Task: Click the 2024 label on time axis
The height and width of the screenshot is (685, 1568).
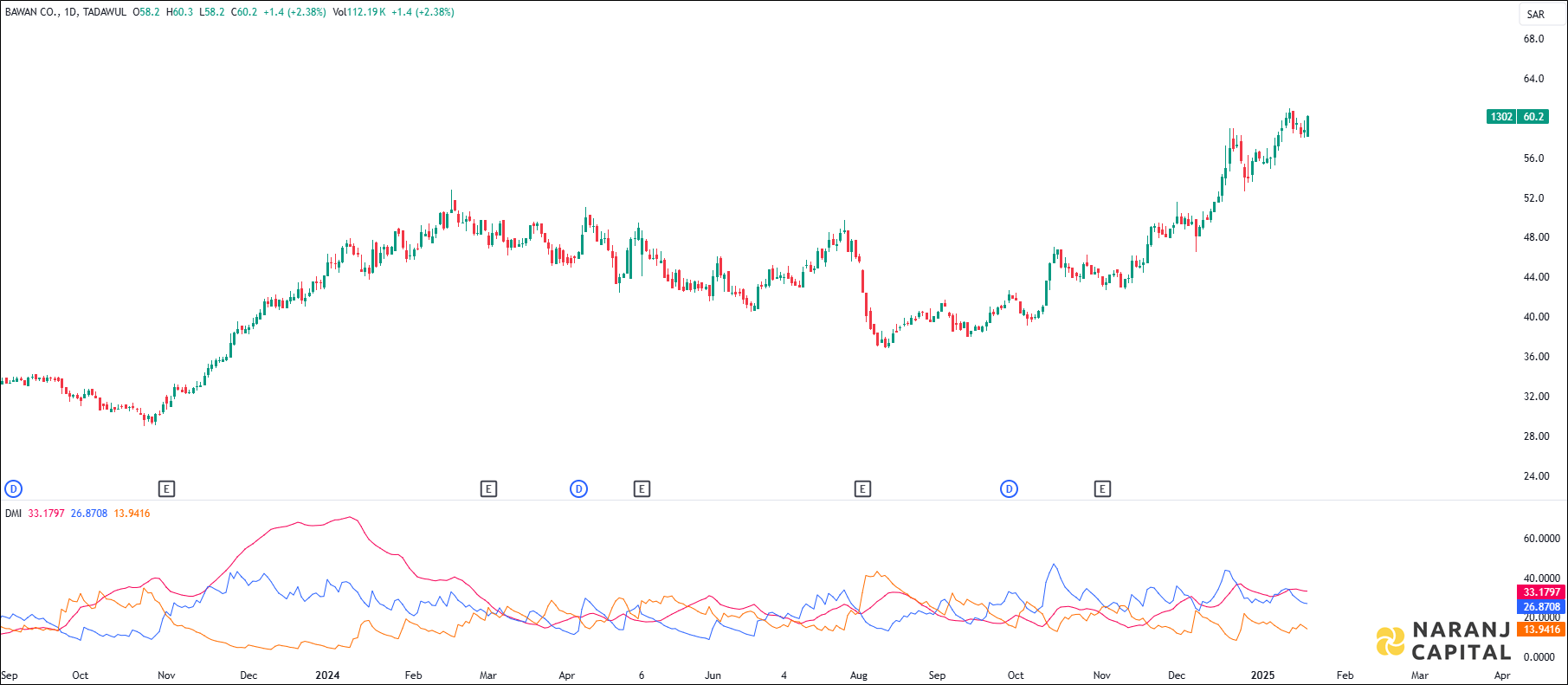Action: pyautogui.click(x=327, y=675)
